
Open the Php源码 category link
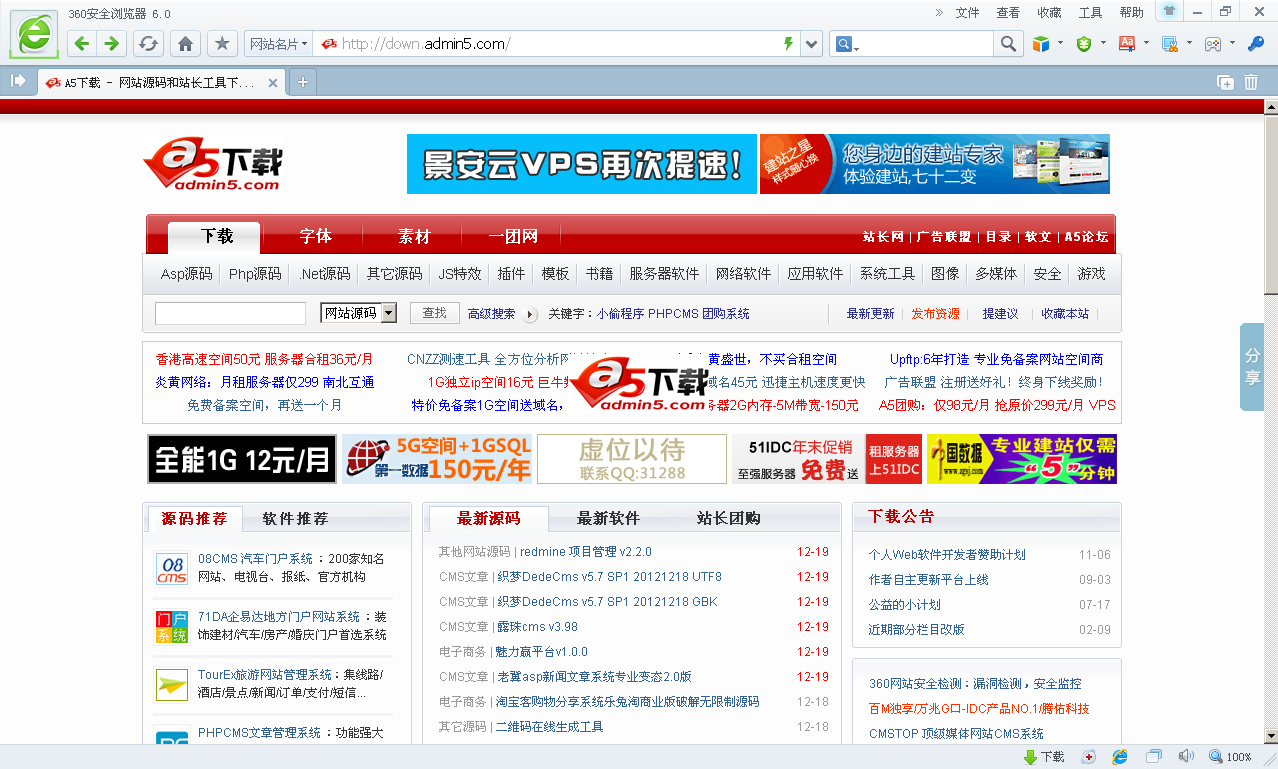[x=255, y=274]
